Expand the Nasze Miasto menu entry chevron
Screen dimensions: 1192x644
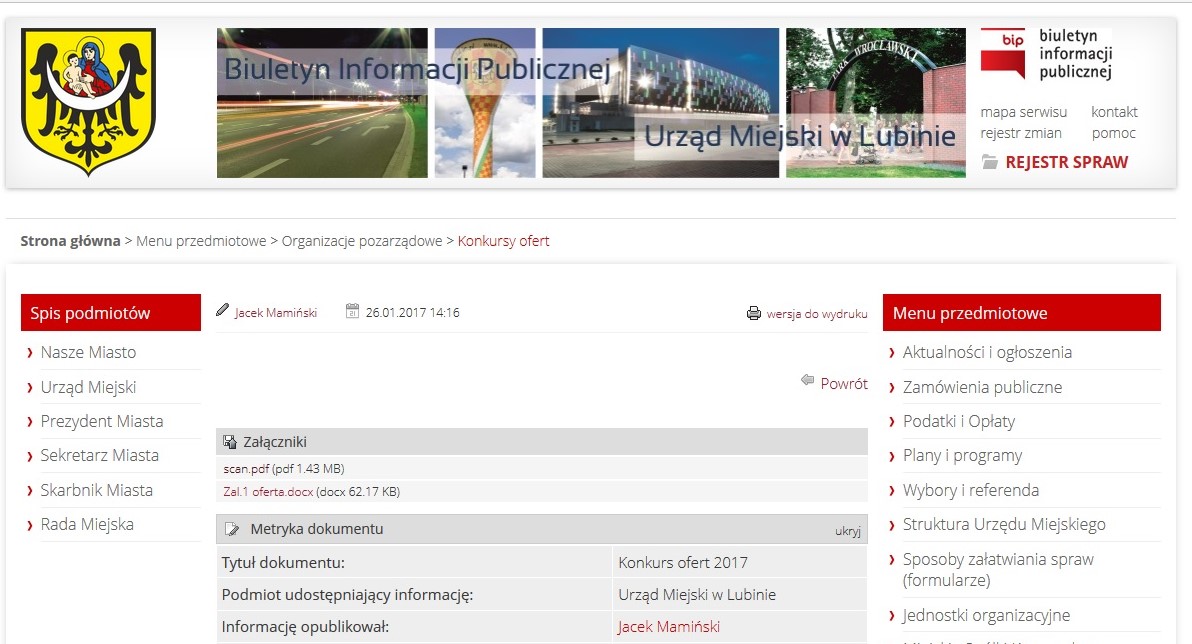coord(31,352)
